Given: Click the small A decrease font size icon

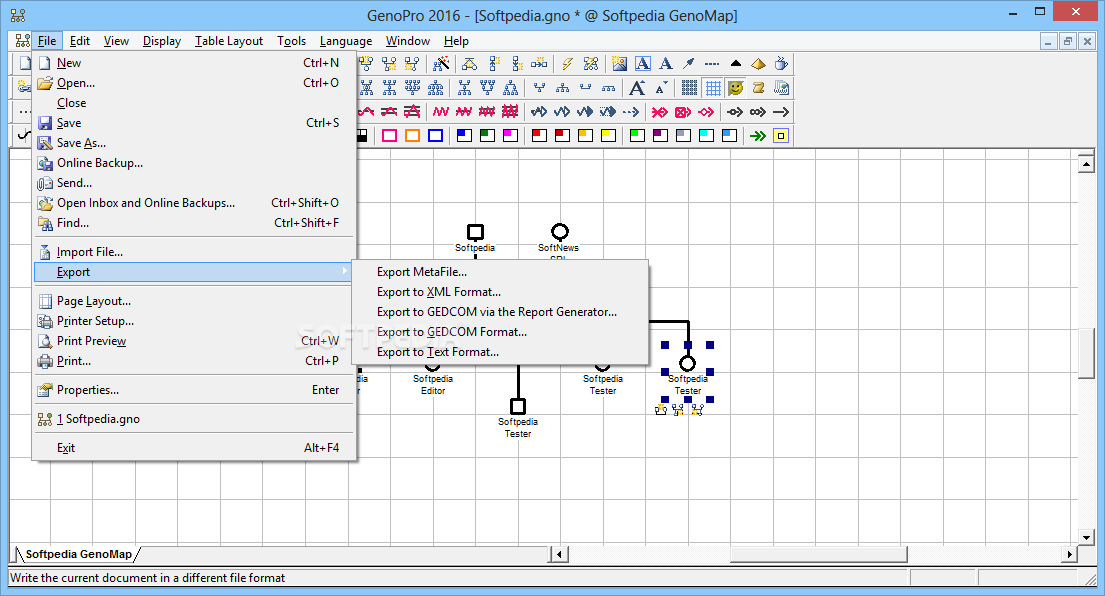Looking at the screenshot, I should tap(661, 89).
